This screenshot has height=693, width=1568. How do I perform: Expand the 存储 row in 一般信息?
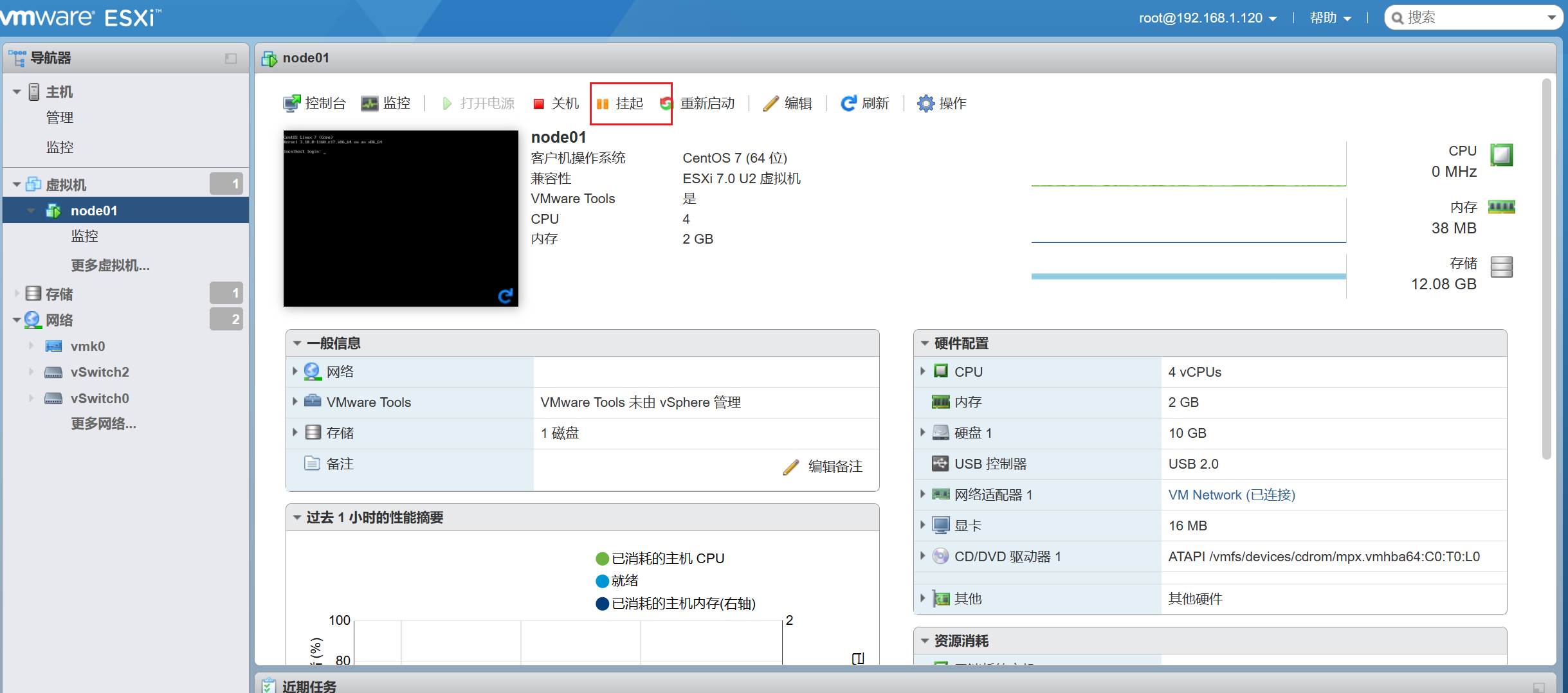click(x=295, y=433)
